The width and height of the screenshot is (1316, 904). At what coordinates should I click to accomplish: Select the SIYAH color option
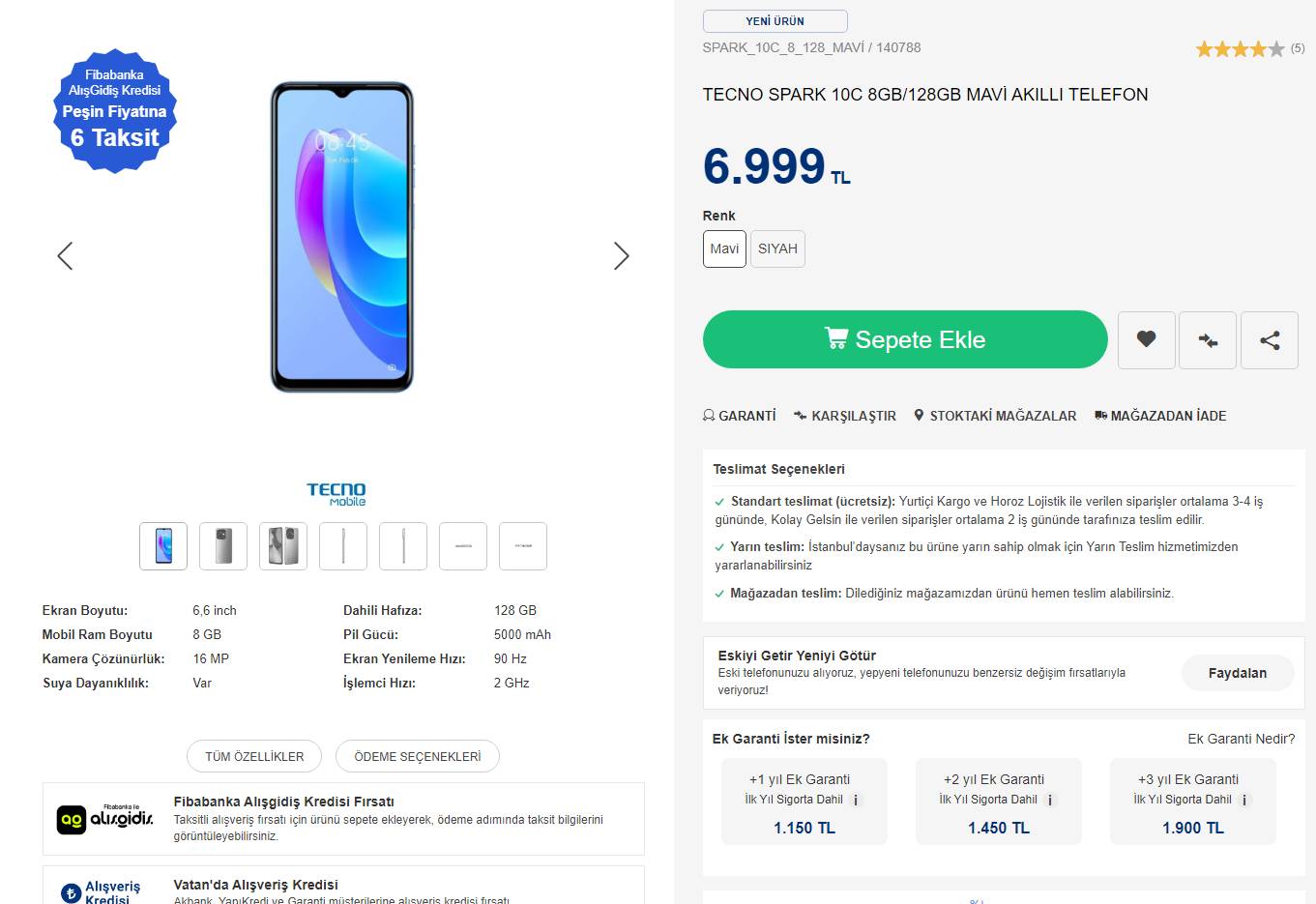pos(777,248)
